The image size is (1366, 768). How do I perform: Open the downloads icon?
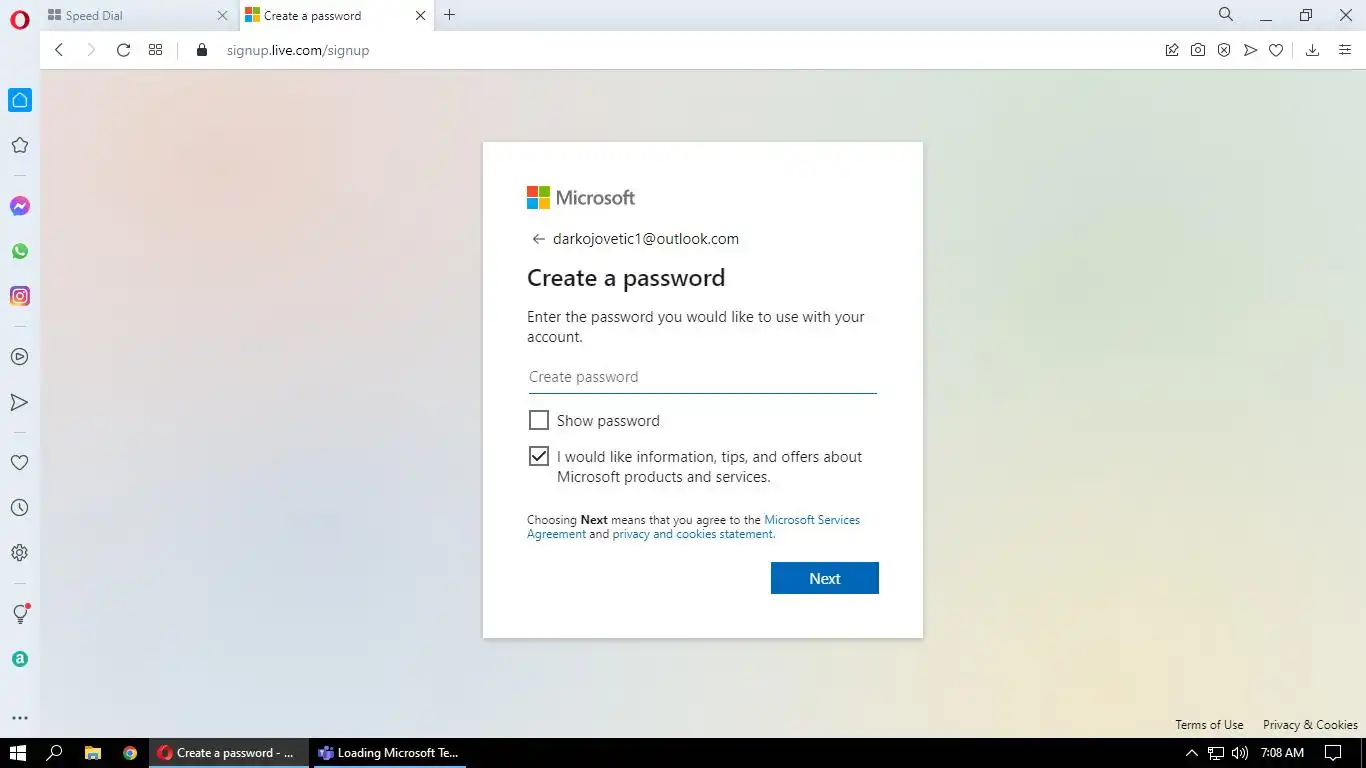tap(1313, 50)
